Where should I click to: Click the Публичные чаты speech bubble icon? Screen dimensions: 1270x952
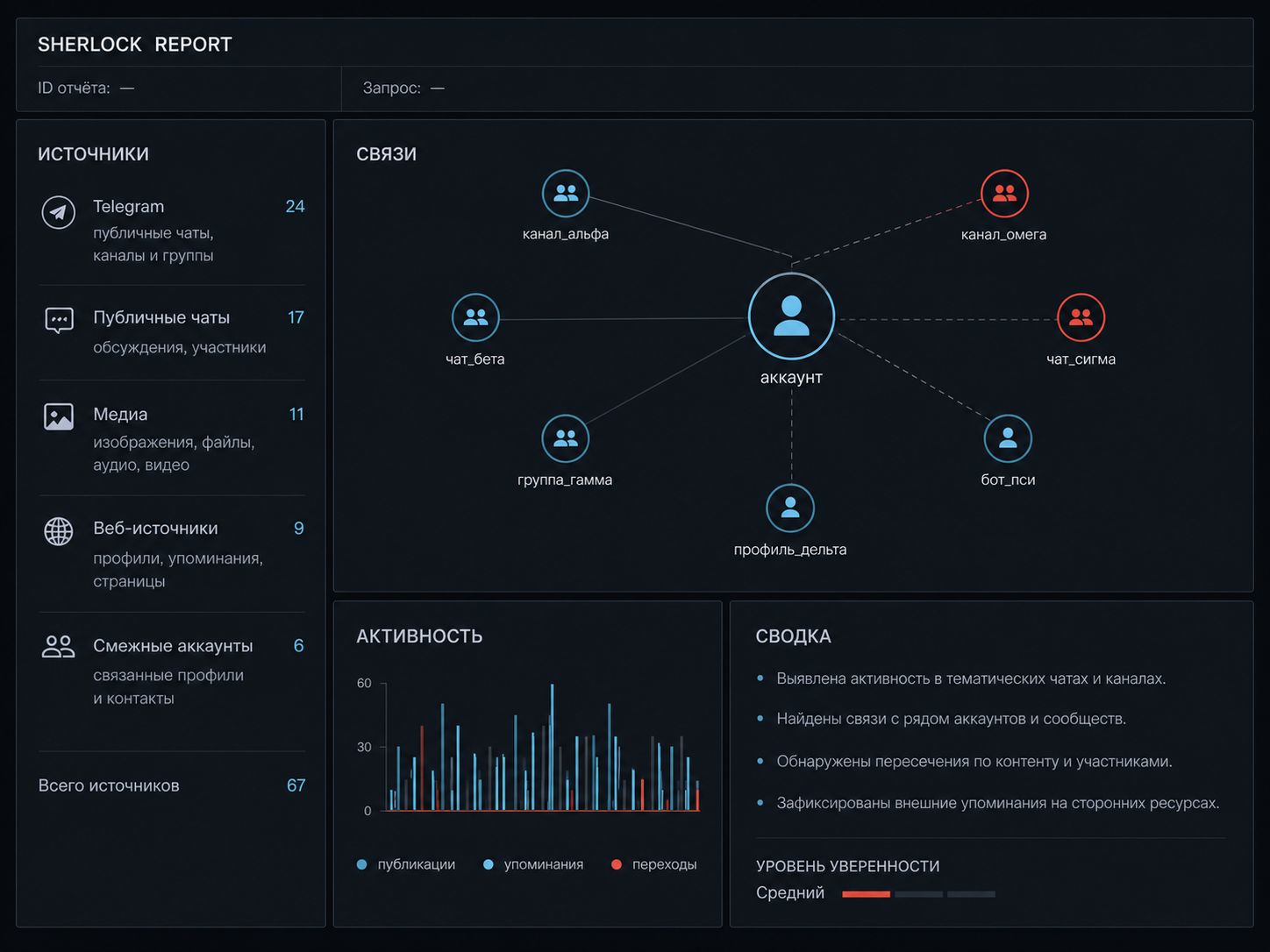pyautogui.click(x=59, y=321)
